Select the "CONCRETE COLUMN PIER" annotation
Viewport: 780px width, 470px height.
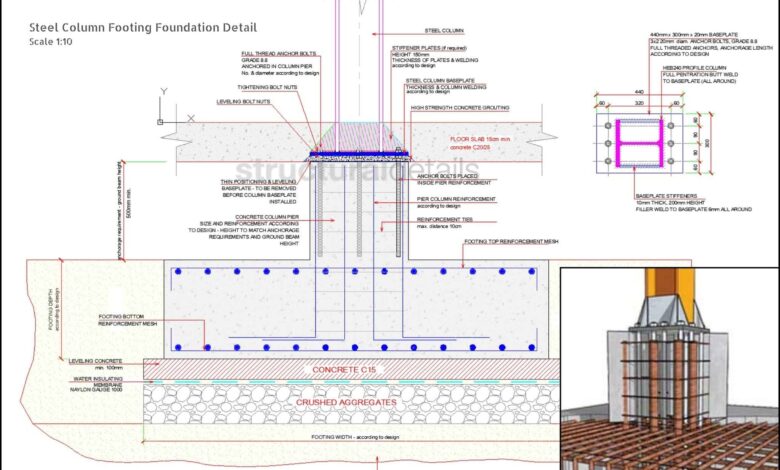(x=267, y=217)
